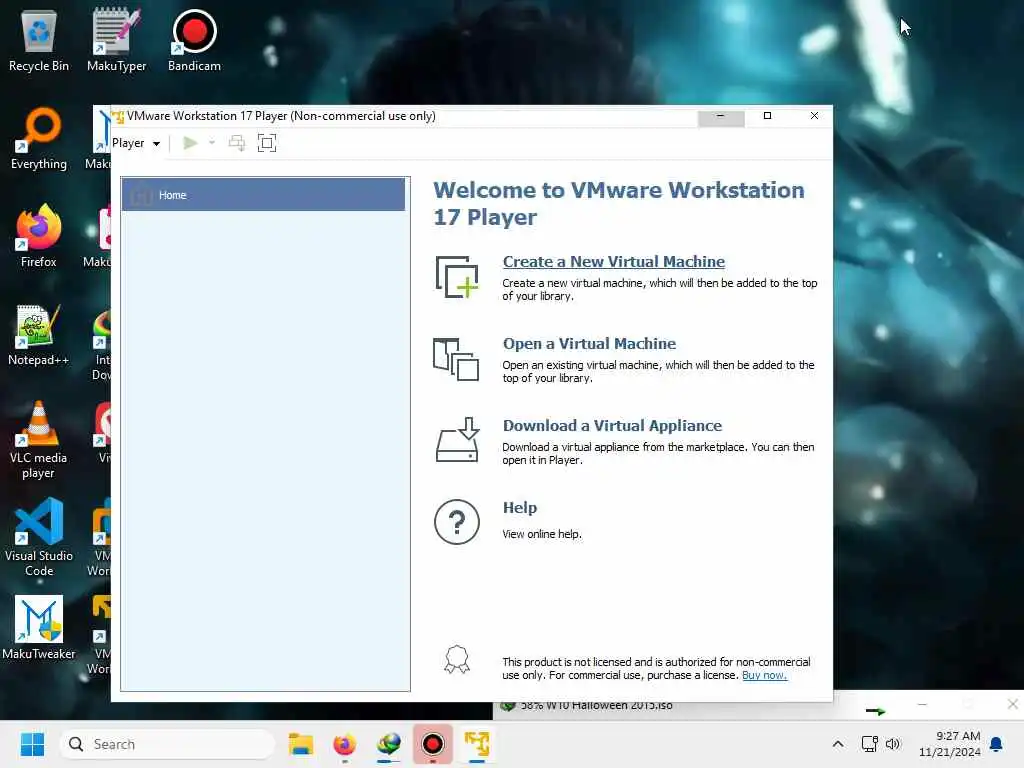Viewport: 1024px width, 768px height.
Task: Click Create a New Virtual Machine link
Action: click(x=613, y=261)
